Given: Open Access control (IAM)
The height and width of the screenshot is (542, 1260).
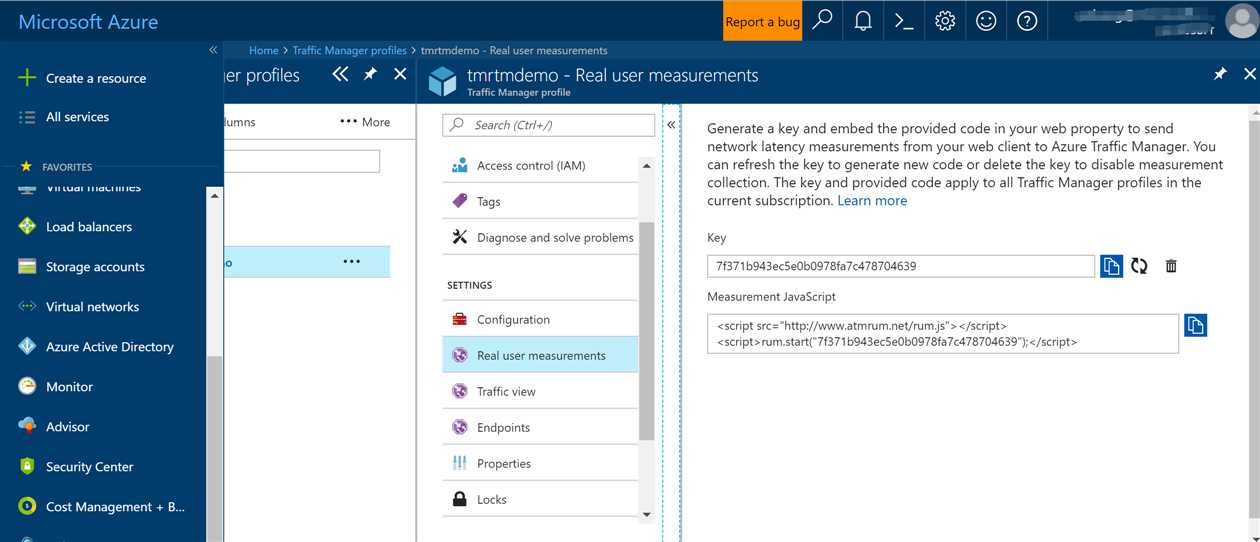Looking at the screenshot, I should (540, 166).
